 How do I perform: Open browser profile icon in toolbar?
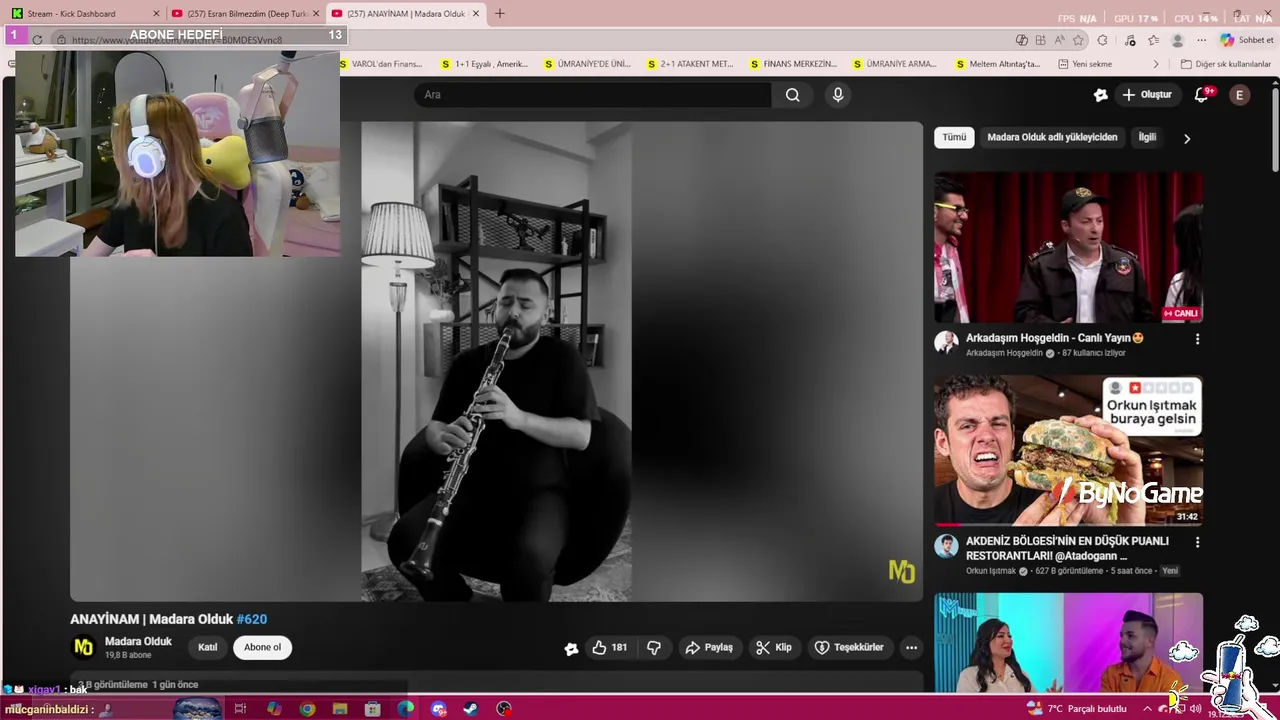point(1178,40)
